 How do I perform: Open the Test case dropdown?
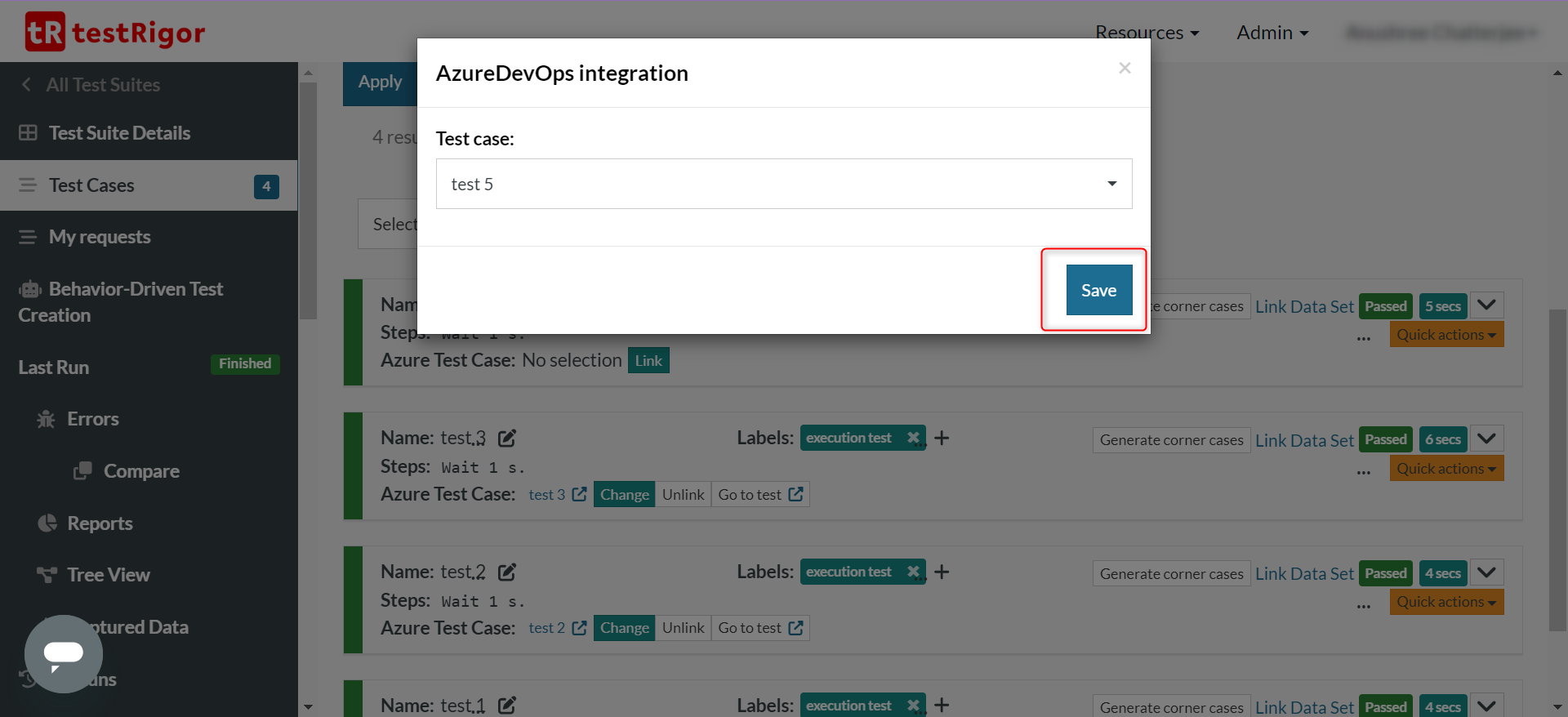click(x=783, y=184)
